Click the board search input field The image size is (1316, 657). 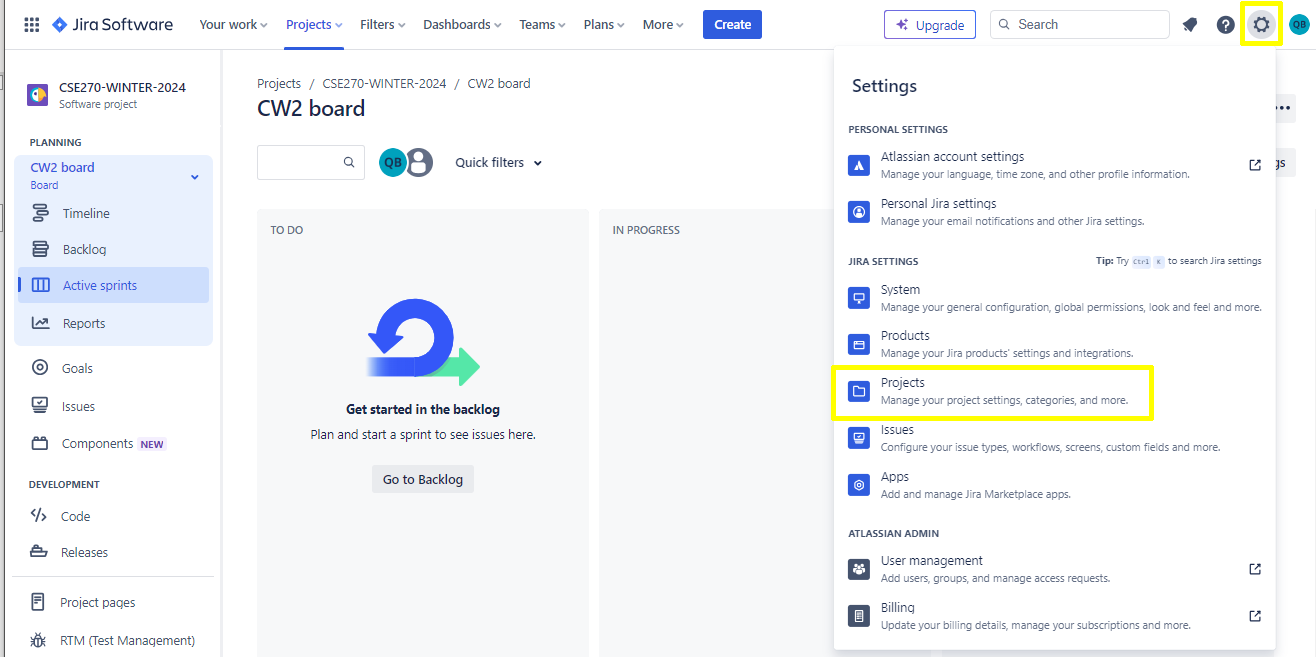(x=300, y=162)
